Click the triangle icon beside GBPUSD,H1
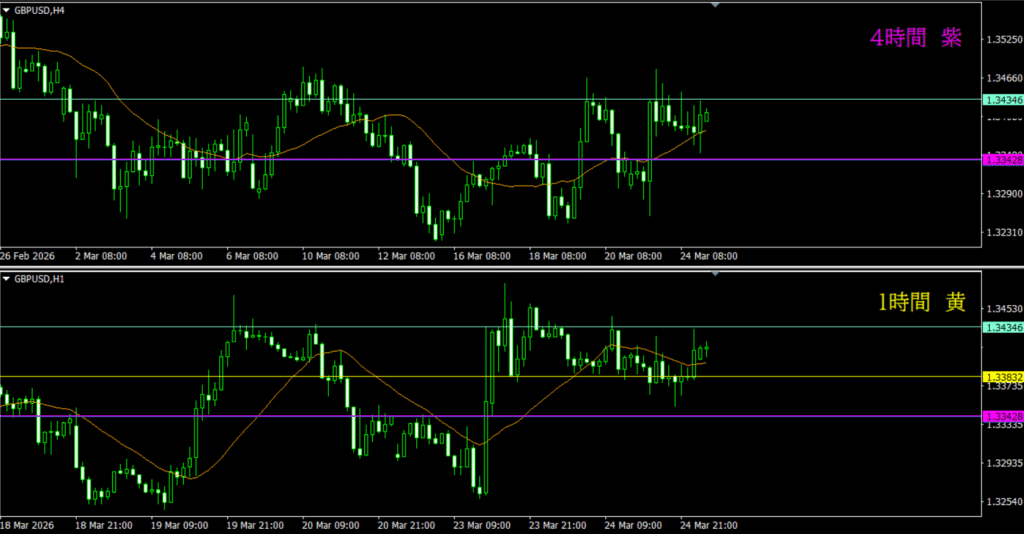The height and width of the screenshot is (534, 1024). point(7,279)
